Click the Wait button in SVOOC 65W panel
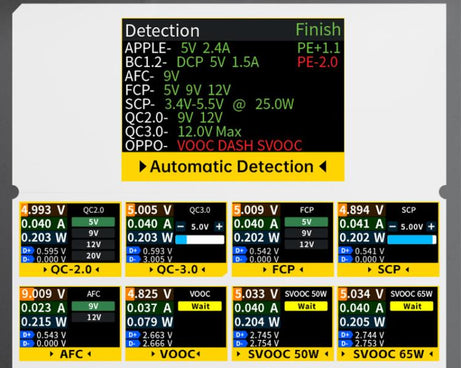The height and width of the screenshot is (368, 461). [x=412, y=306]
